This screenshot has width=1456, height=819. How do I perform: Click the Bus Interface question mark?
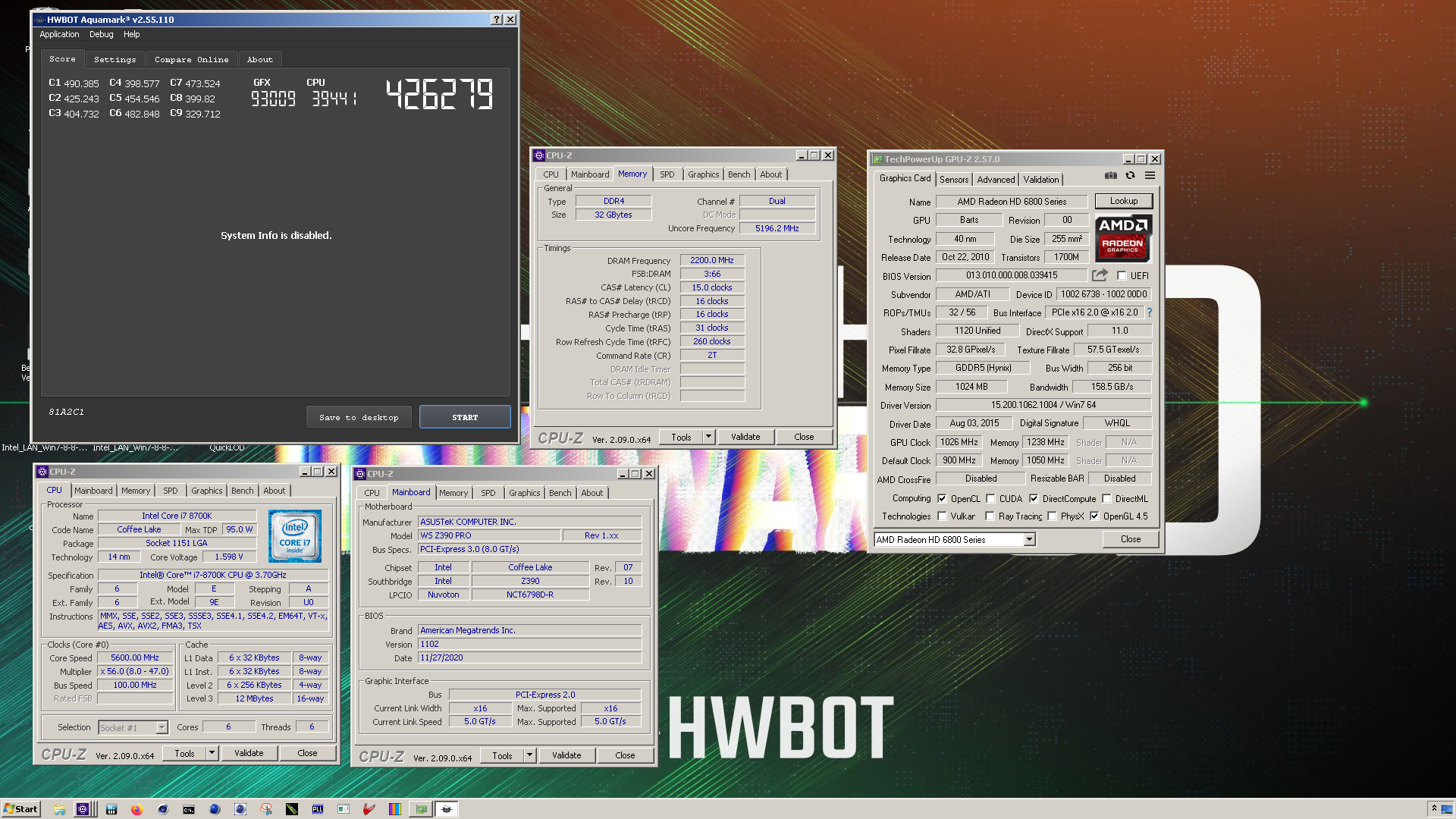tap(1149, 312)
